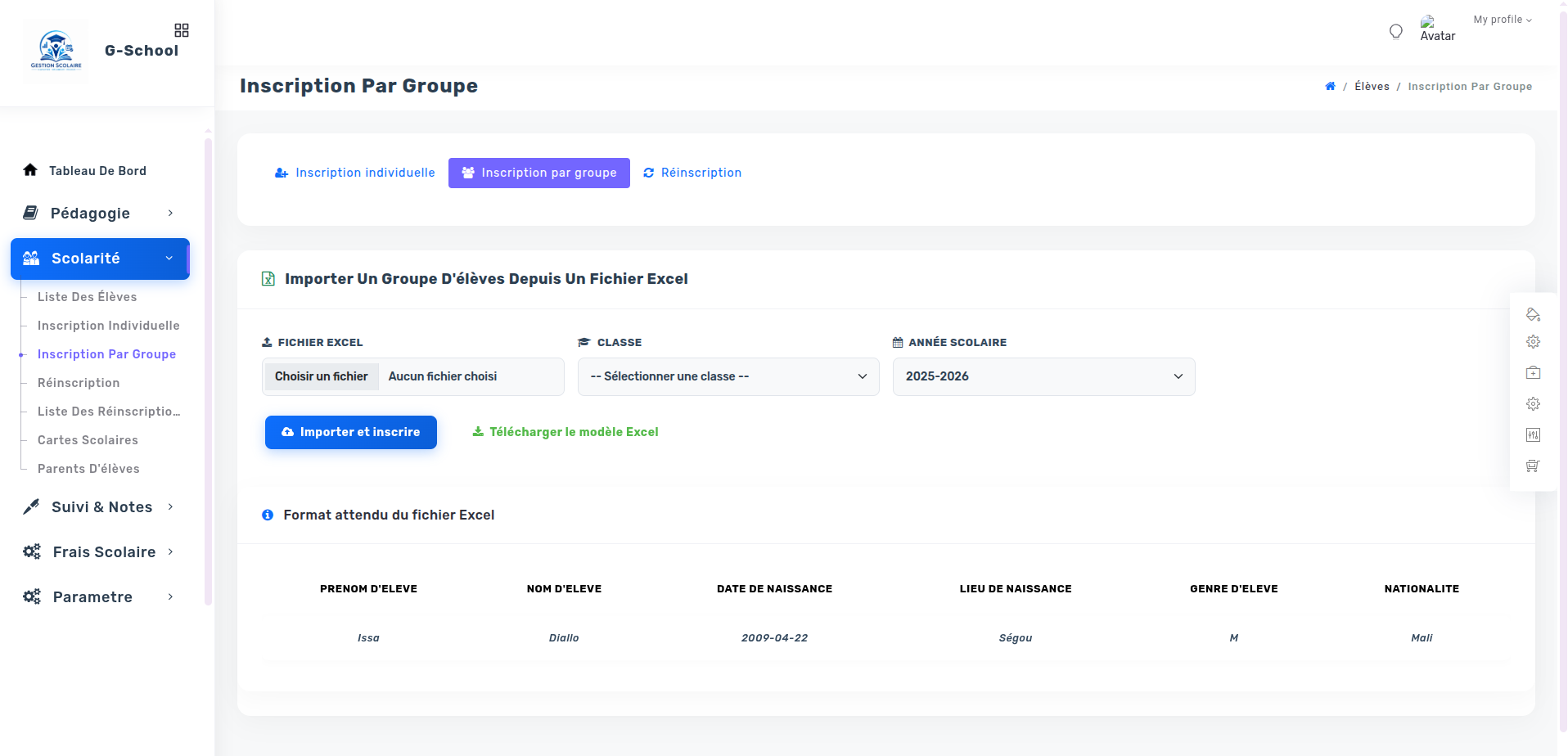Toggle sidebar with the grid icon
Image resolution: width=1568 pixels, height=756 pixels.
click(182, 30)
